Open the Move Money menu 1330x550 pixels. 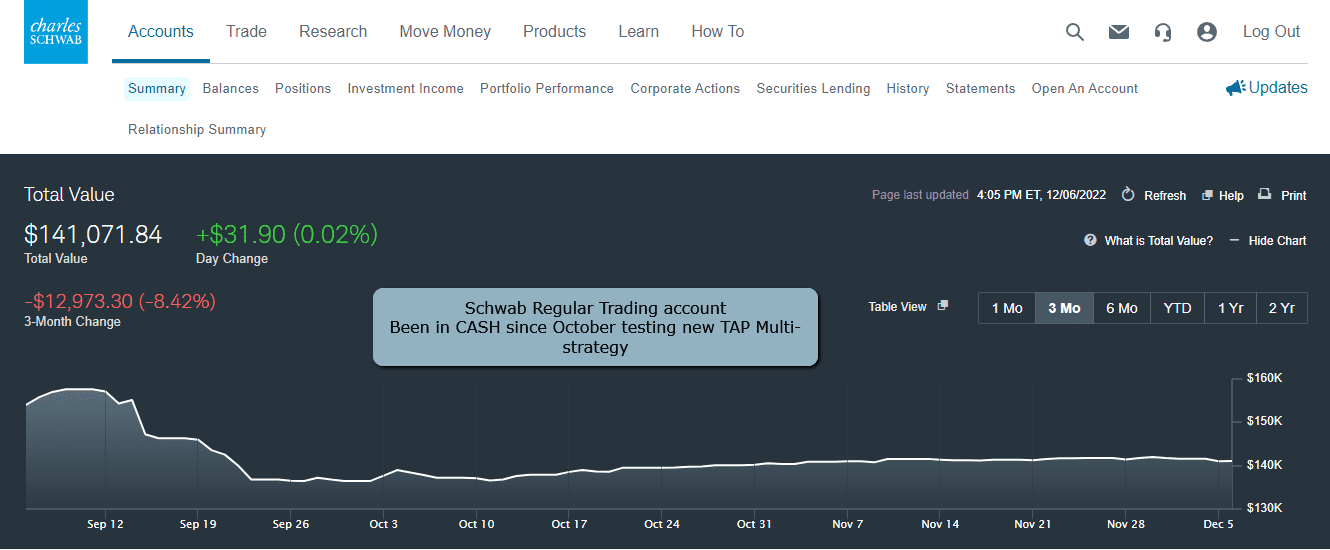pos(445,32)
